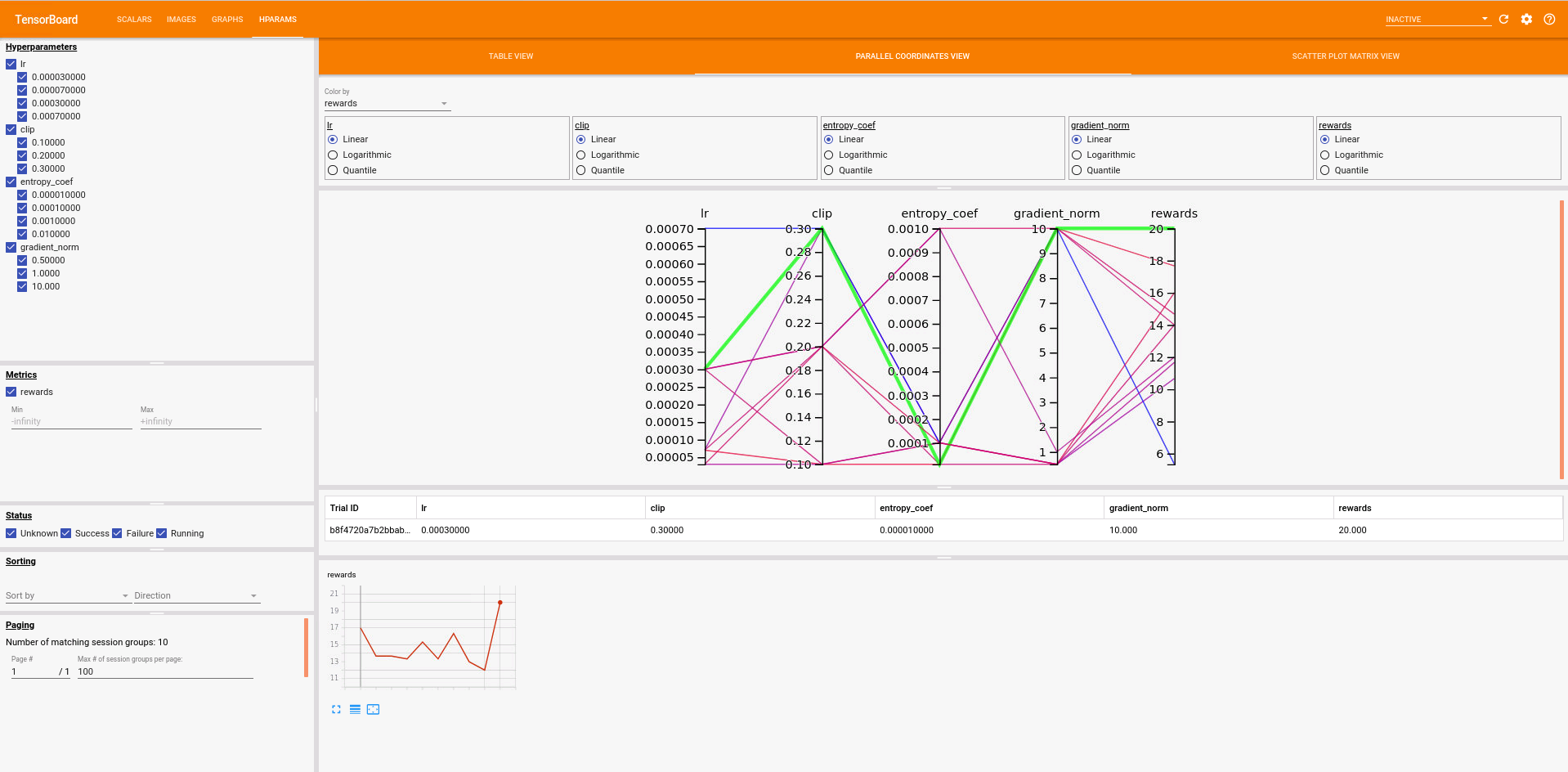Screen dimensions: 1568x772
Task: Uncheck the rewards metric checkbox
Action: click(11, 392)
